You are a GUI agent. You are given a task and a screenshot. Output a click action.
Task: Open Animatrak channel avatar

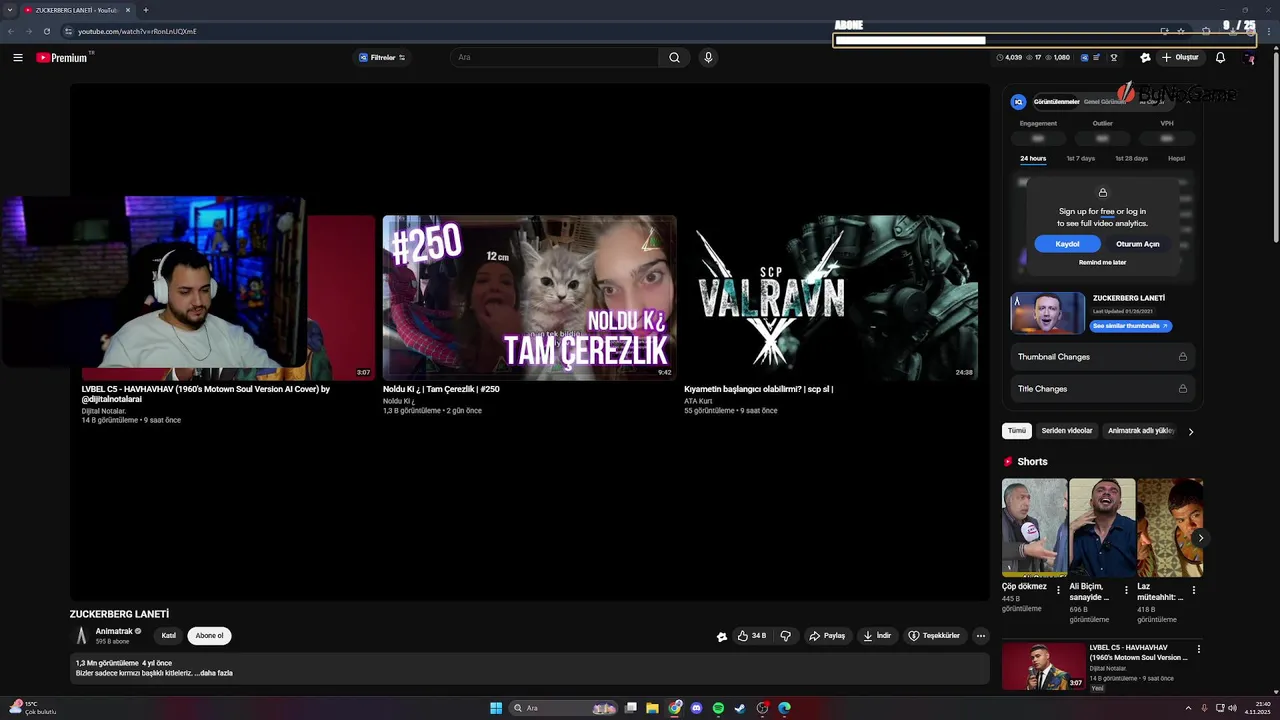82,636
